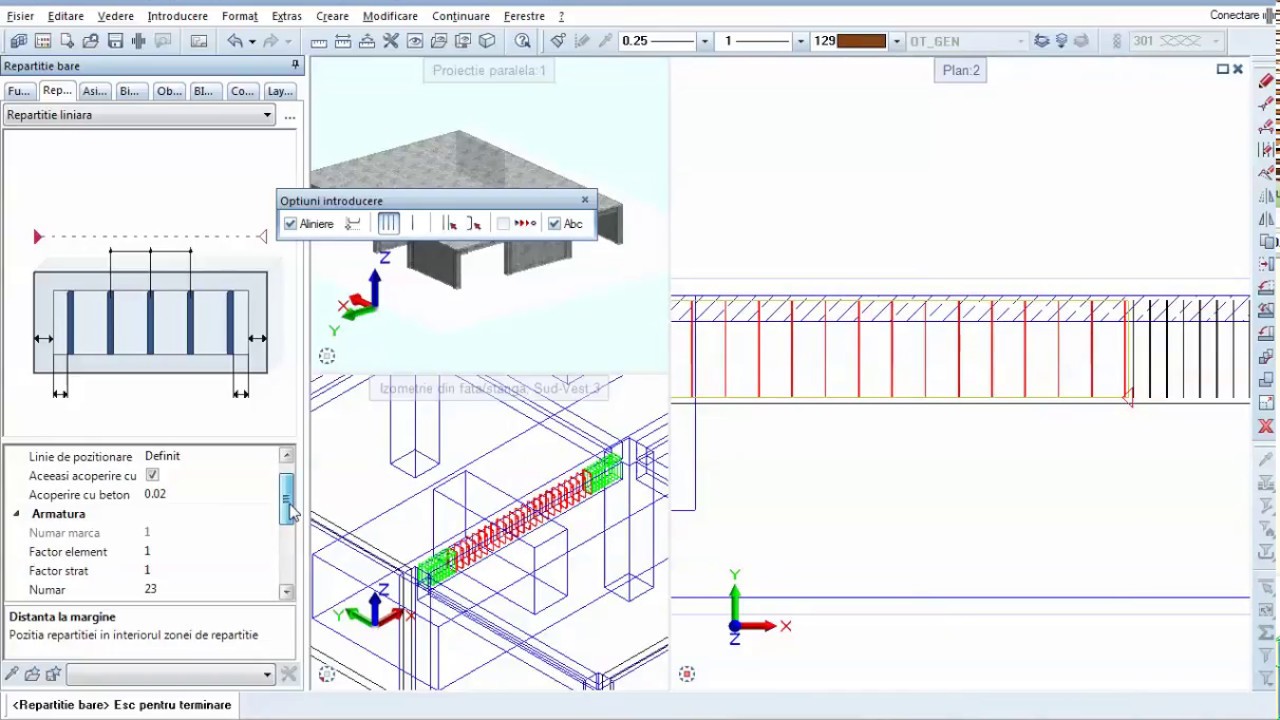Open the line type 1 dropdown

click(800, 41)
